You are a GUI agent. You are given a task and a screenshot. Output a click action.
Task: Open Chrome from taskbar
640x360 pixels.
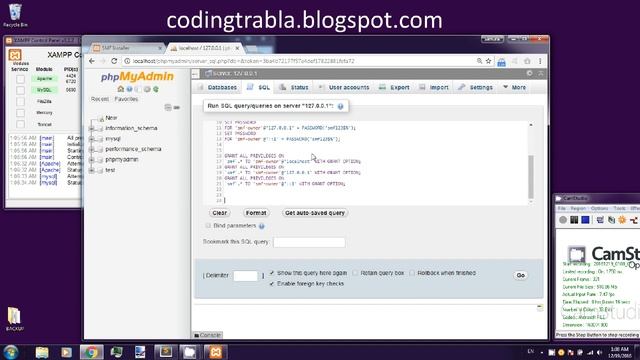(x=91, y=352)
